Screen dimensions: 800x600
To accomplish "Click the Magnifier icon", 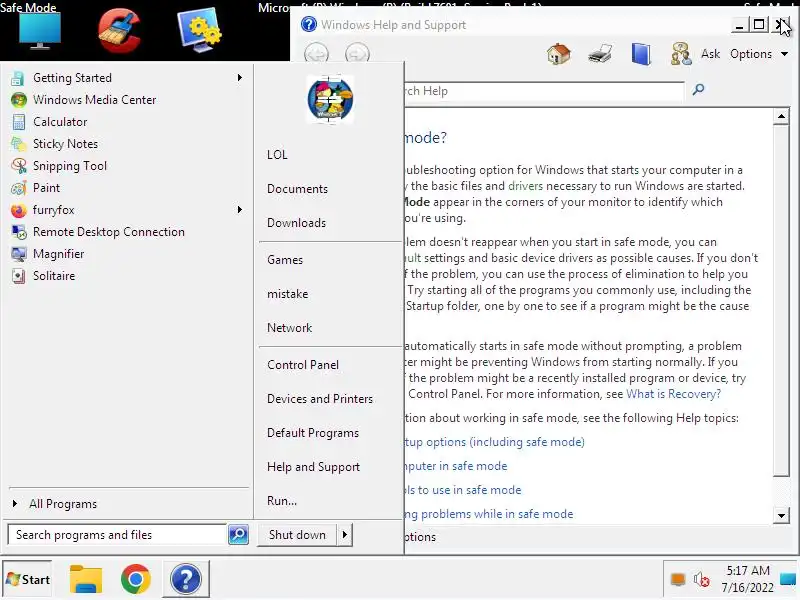I will 18,254.
